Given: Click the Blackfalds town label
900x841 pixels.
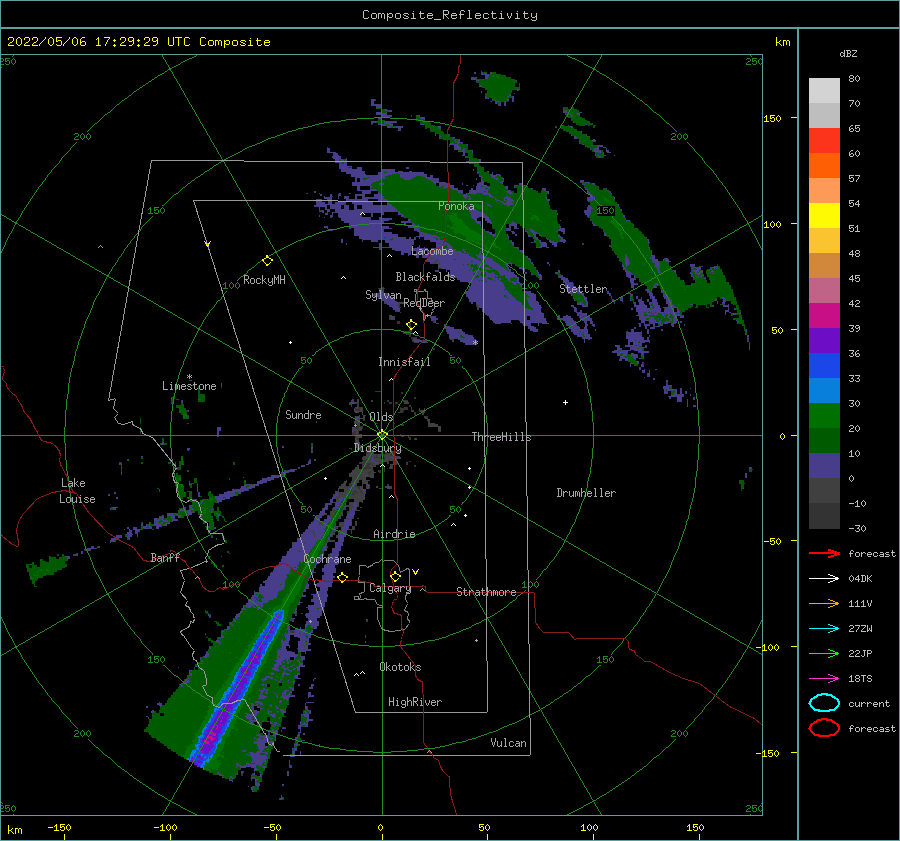Looking at the screenshot, I should click(x=425, y=277).
